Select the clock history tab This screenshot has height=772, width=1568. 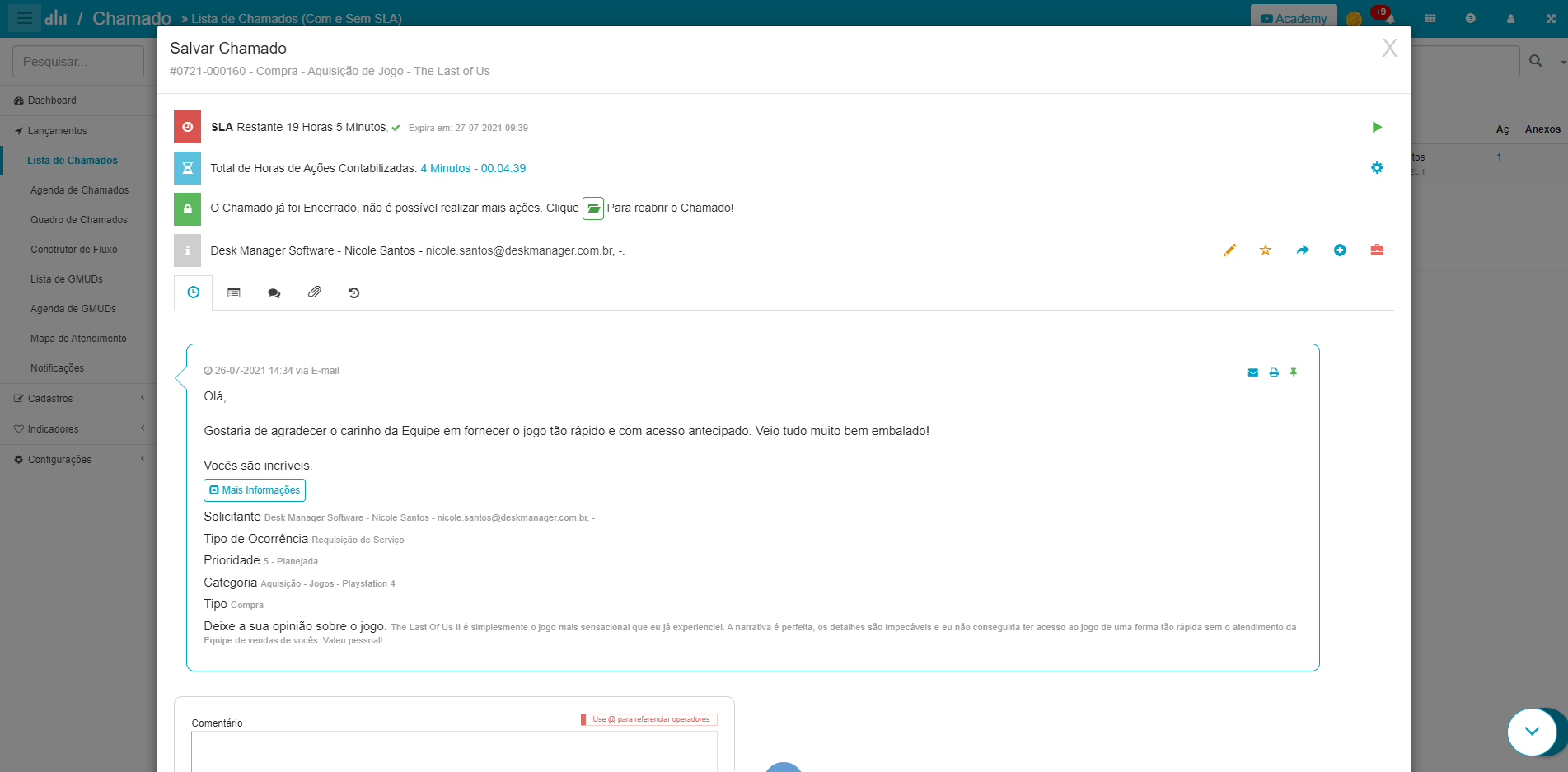click(194, 292)
